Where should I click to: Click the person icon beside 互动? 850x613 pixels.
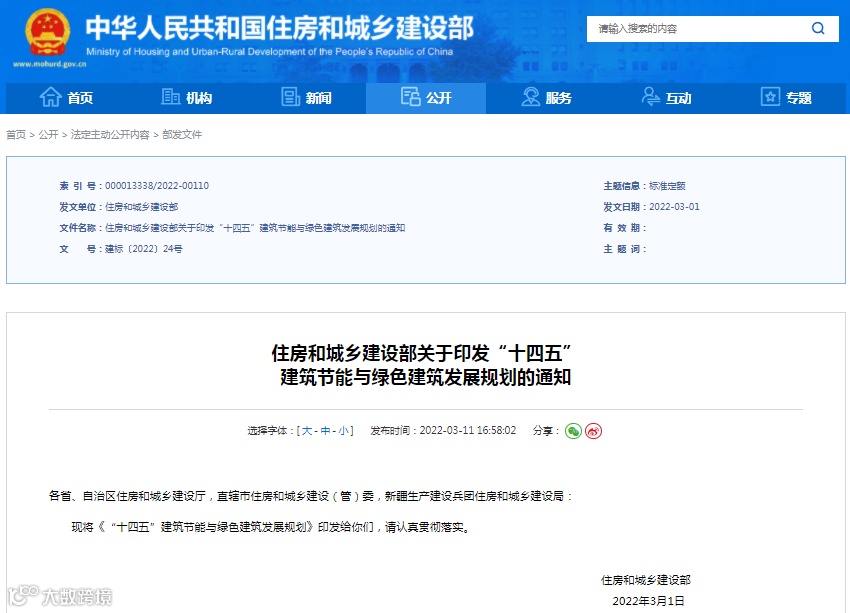pos(650,97)
